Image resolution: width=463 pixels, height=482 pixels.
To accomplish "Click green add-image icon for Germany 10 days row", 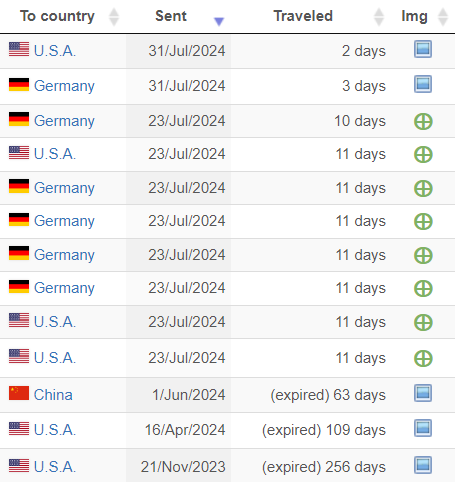I will tap(423, 121).
